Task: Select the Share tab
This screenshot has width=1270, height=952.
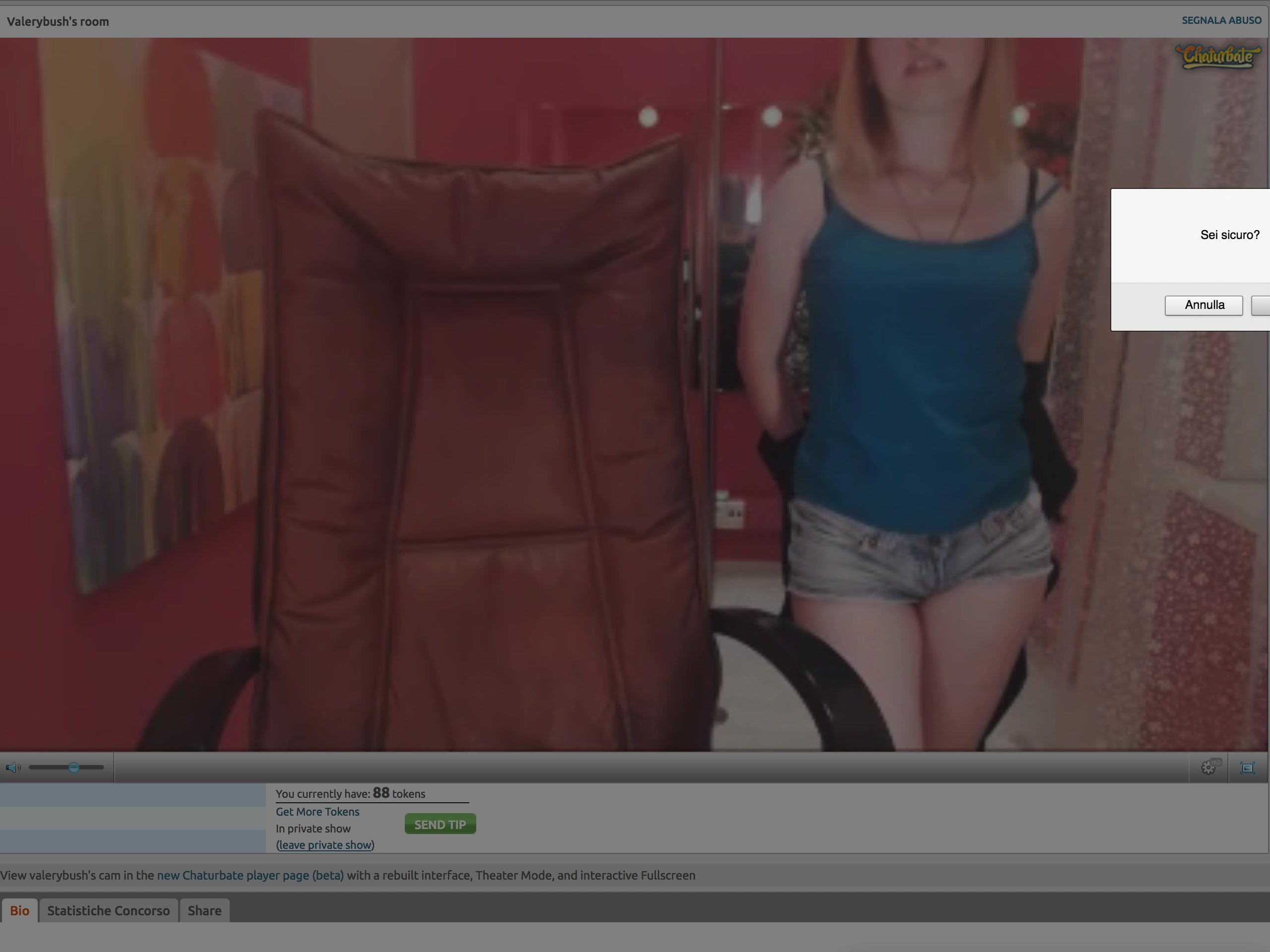Action: pyautogui.click(x=204, y=911)
